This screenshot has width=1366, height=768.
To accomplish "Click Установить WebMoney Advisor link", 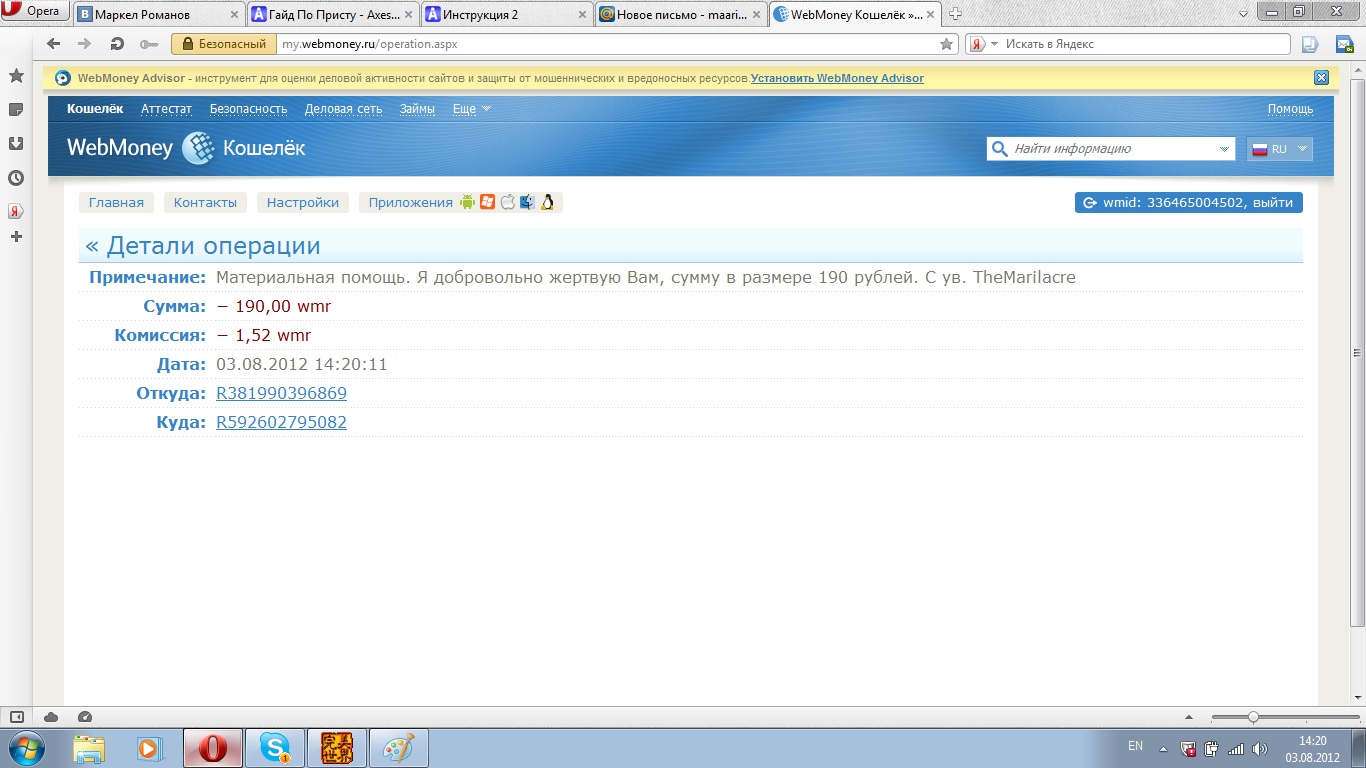I will point(837,78).
